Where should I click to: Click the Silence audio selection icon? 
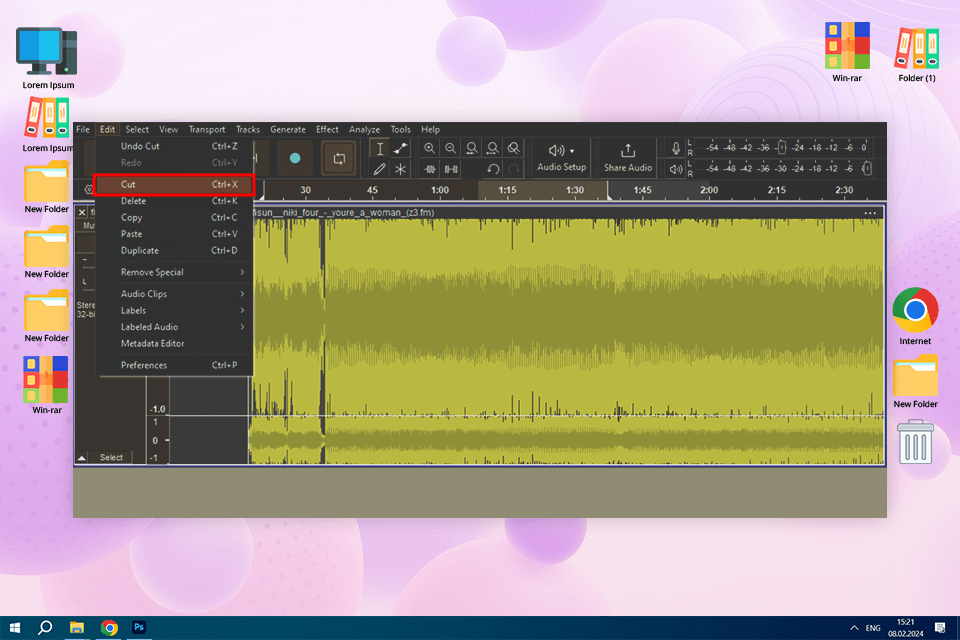coord(451,170)
